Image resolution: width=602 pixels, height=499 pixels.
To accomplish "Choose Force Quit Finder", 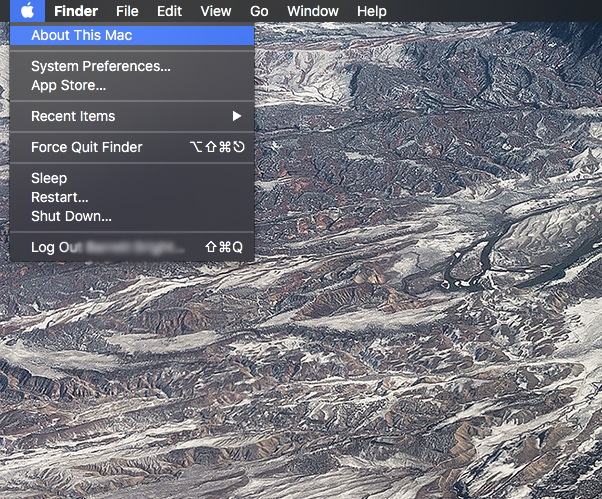I will 86,147.
